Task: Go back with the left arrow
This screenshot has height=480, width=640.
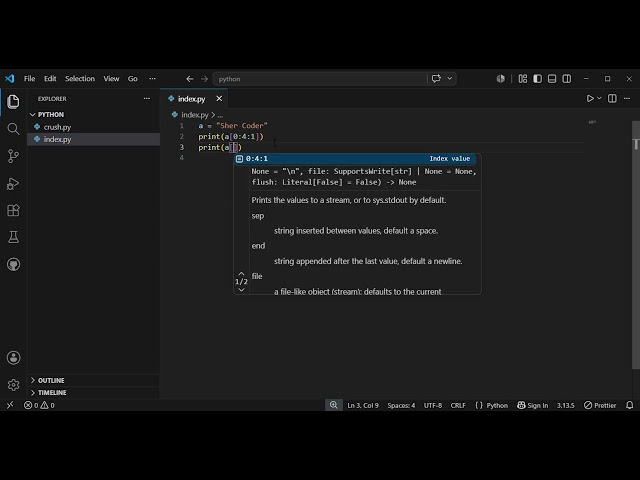Action: (x=189, y=79)
